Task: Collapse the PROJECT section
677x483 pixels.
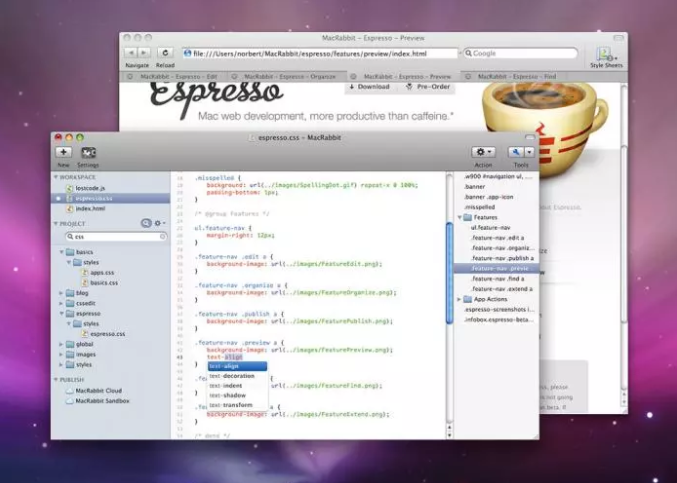Action: (x=56, y=224)
